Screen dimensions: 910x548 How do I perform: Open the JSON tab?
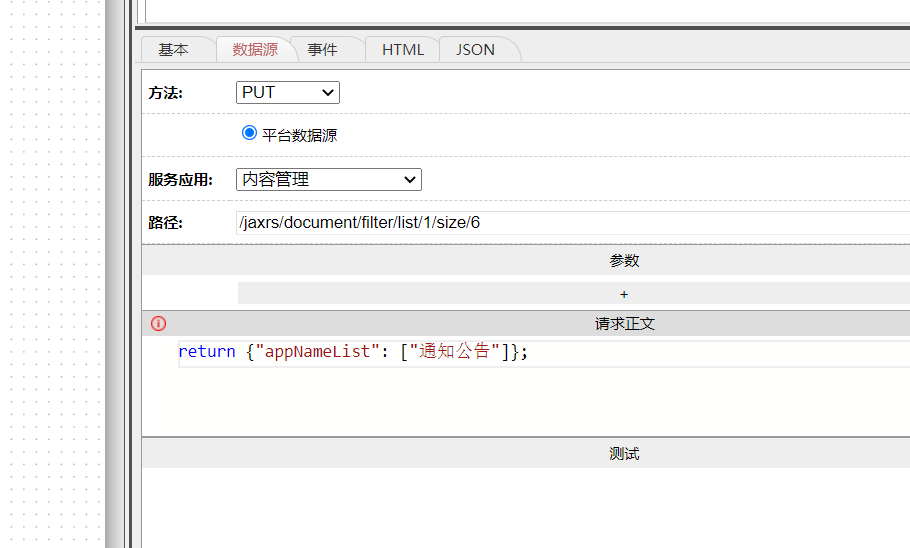[x=475, y=50]
